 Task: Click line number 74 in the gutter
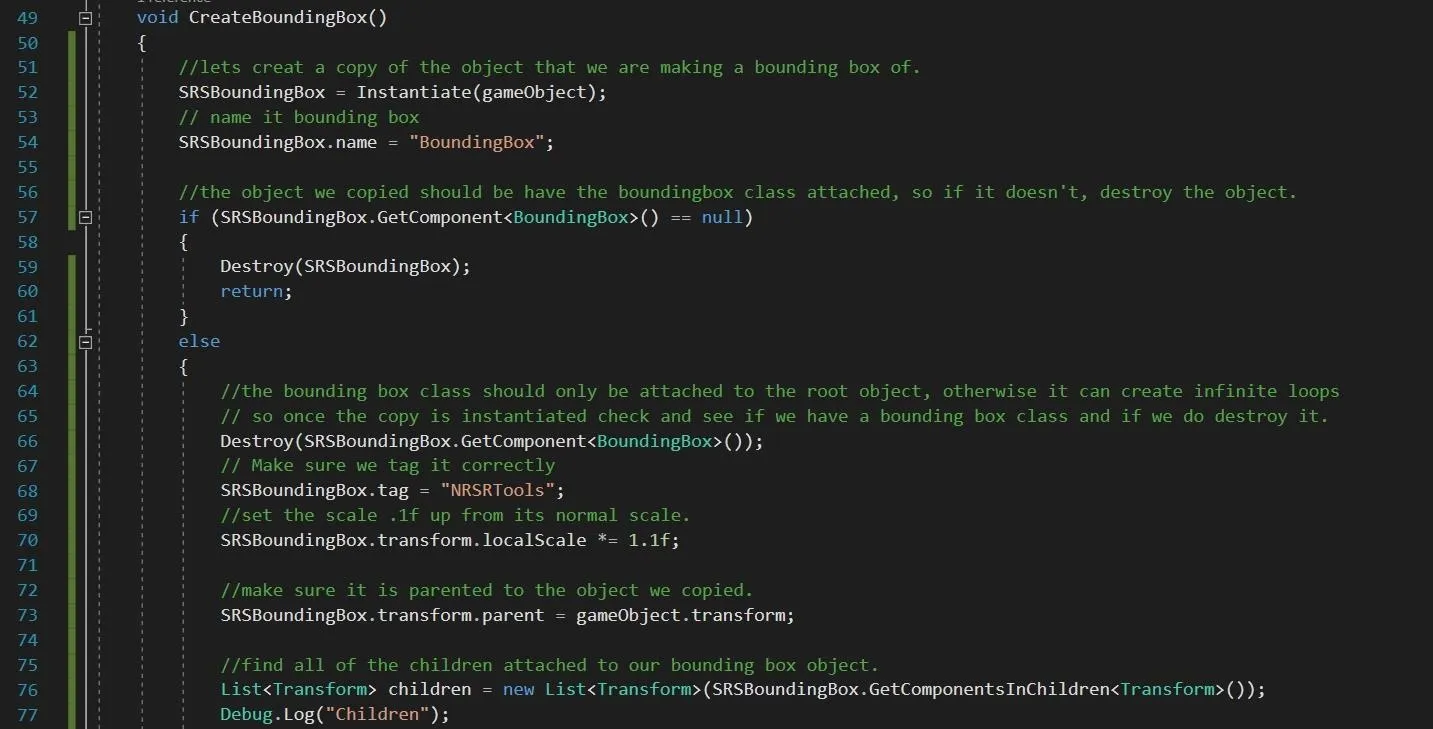tap(27, 640)
